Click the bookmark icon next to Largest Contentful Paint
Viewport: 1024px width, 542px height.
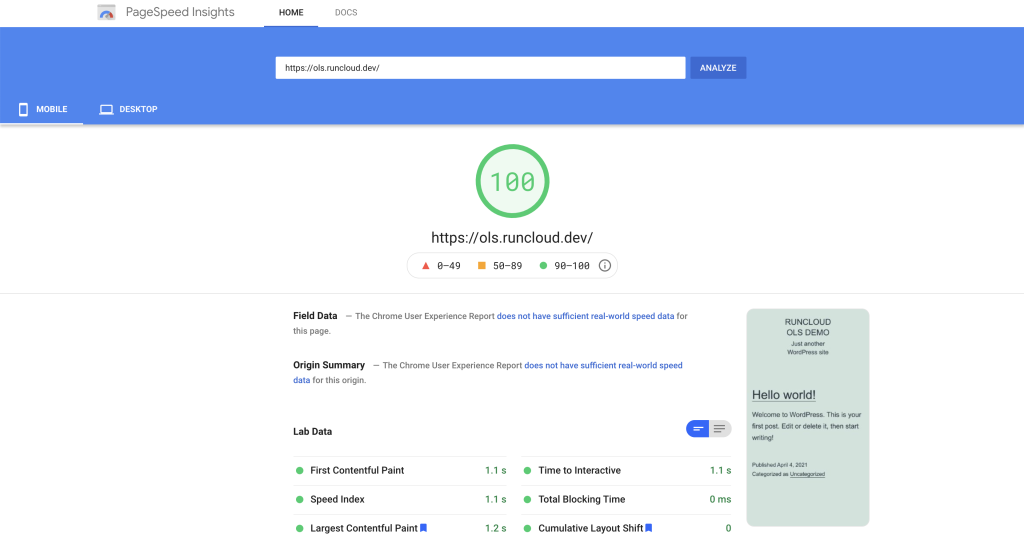(423, 528)
